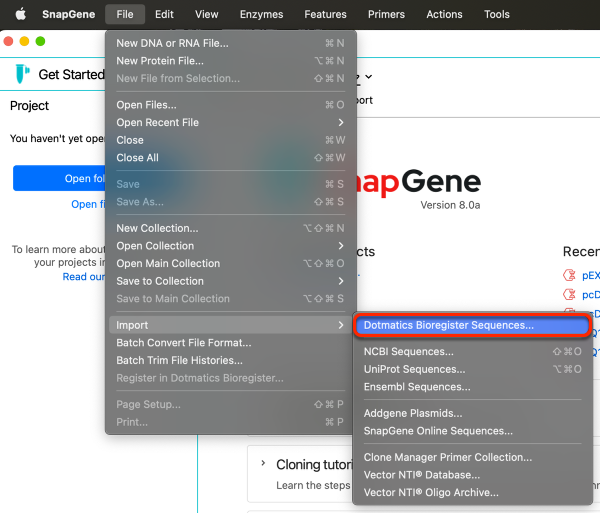This screenshot has height=513, width=600.
Task: Choose New Protein File
Action: click(230, 61)
